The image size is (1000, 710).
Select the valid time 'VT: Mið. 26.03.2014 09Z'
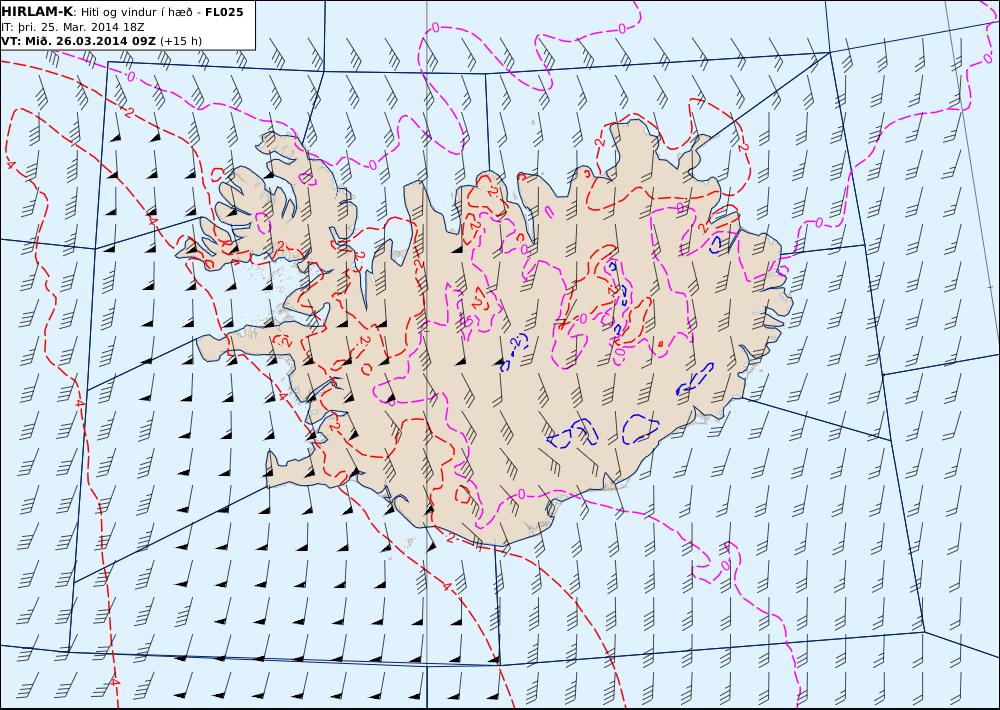click(78, 41)
